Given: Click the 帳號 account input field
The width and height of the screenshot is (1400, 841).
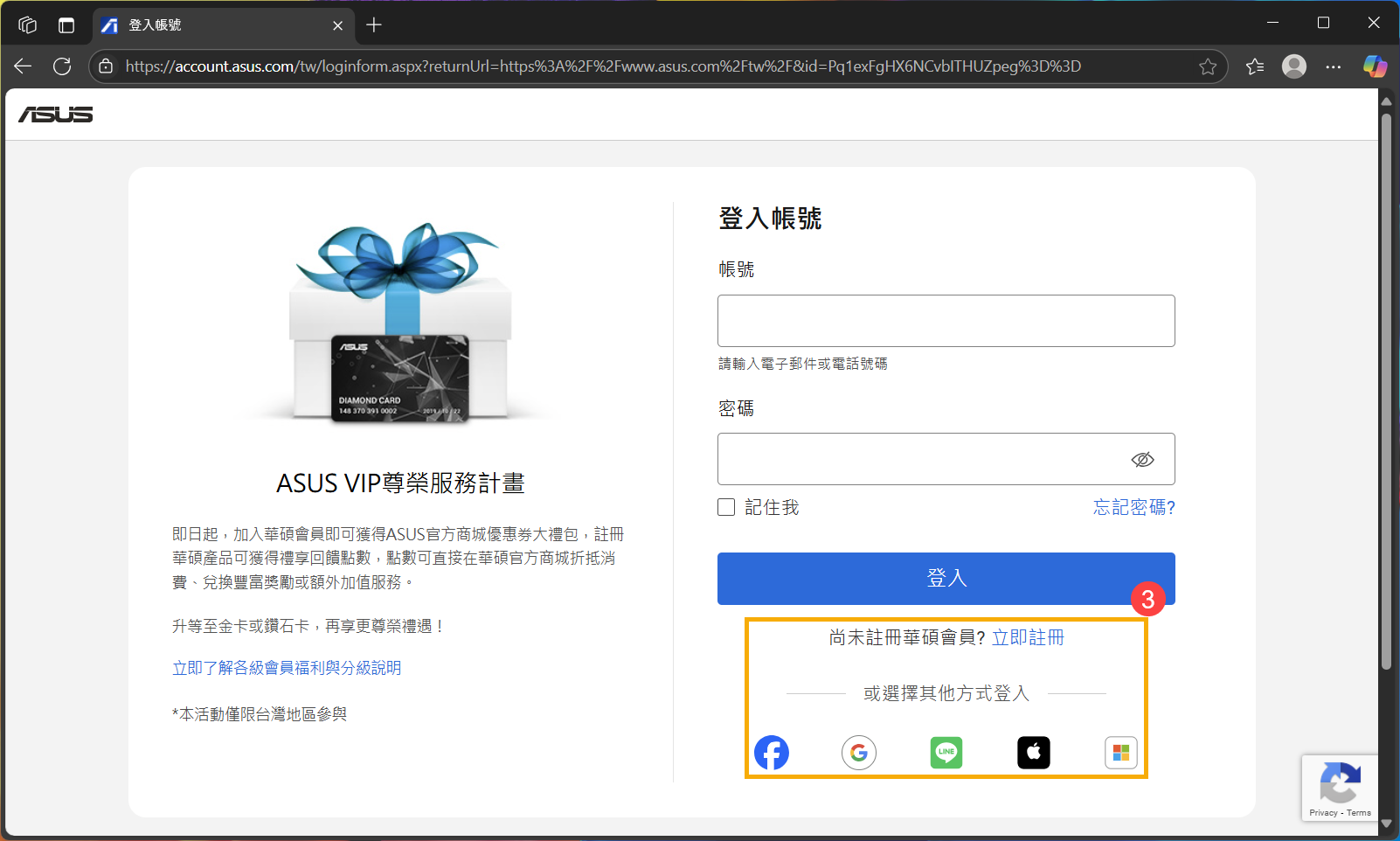Looking at the screenshot, I should pyautogui.click(x=946, y=321).
